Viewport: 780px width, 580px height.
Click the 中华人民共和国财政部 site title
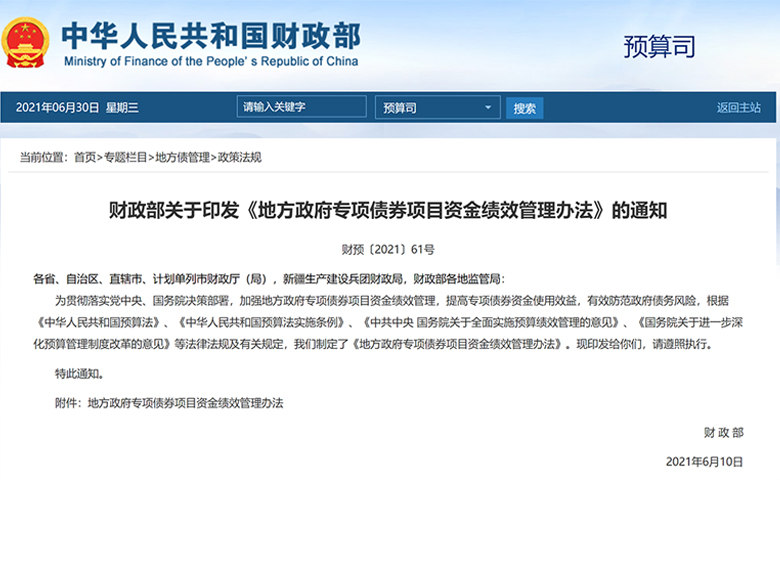[211, 36]
